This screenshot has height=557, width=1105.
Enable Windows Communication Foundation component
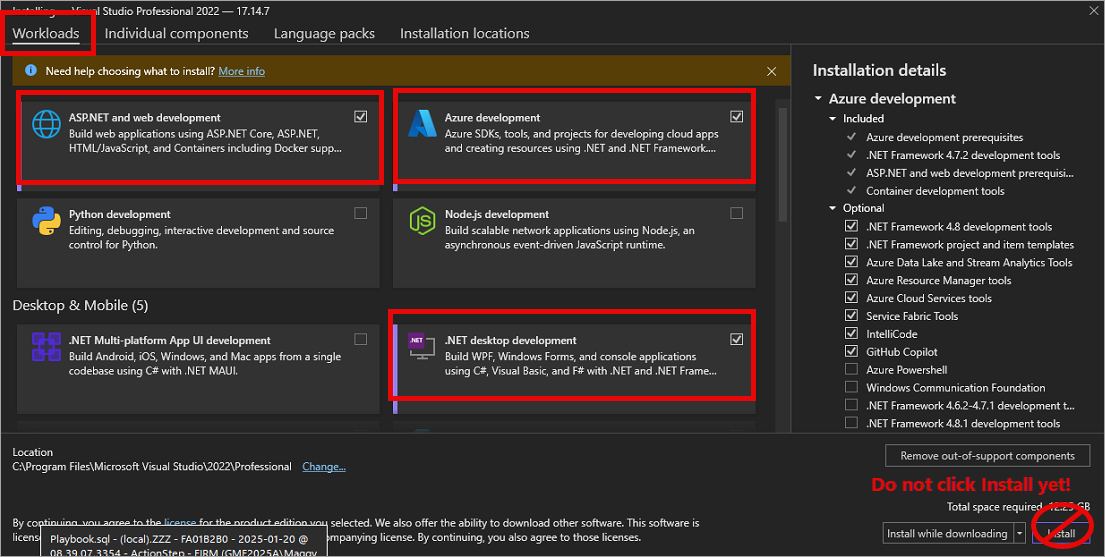tap(851, 387)
